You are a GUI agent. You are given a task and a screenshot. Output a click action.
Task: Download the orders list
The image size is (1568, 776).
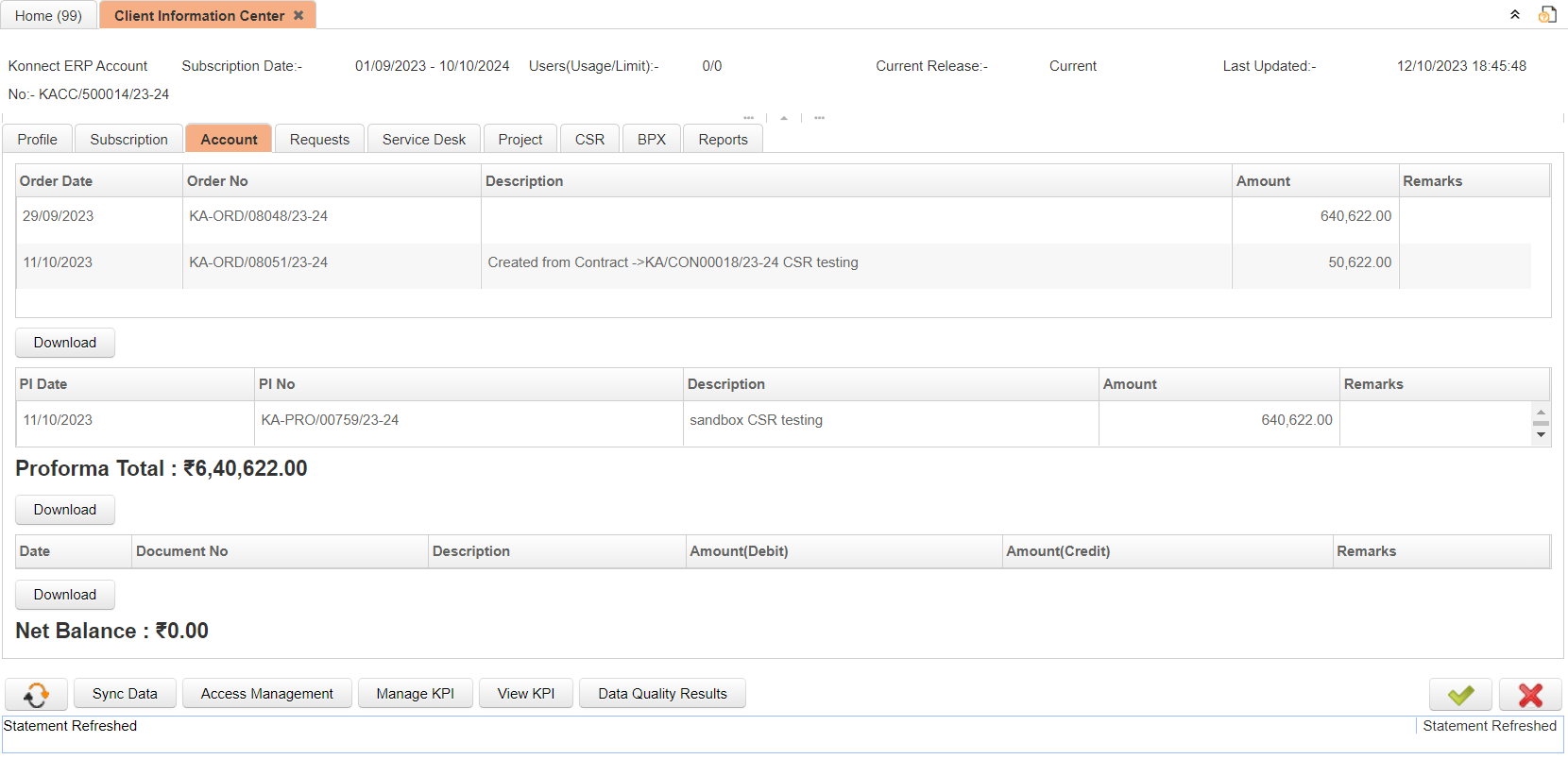pyautogui.click(x=64, y=343)
